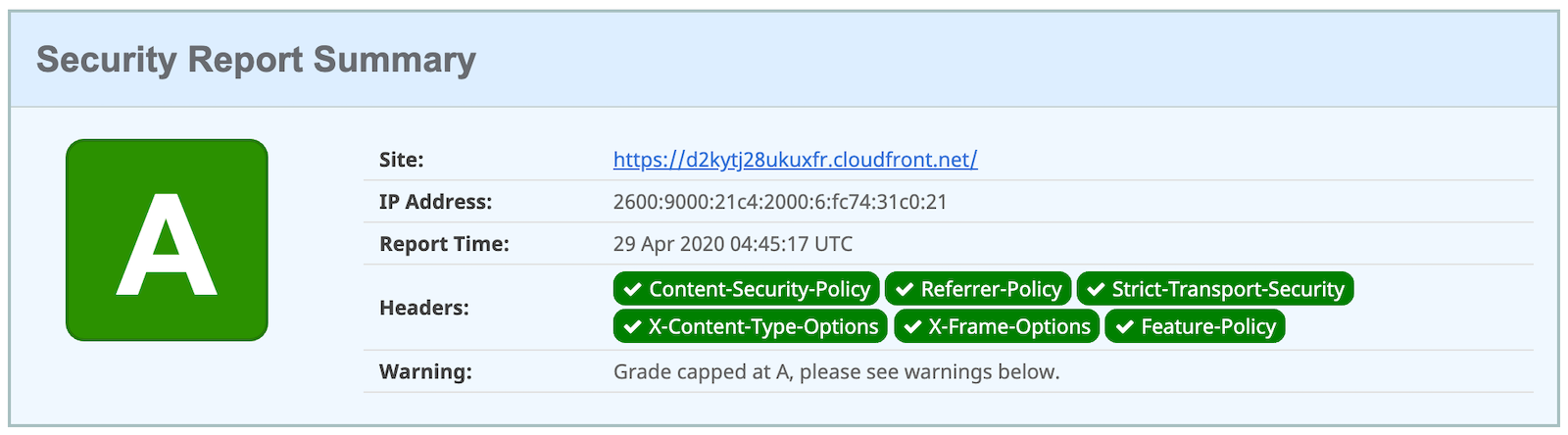Click the checkmark icon beside Content-Security-Policy
Screen dimensions: 1568x435
633,289
